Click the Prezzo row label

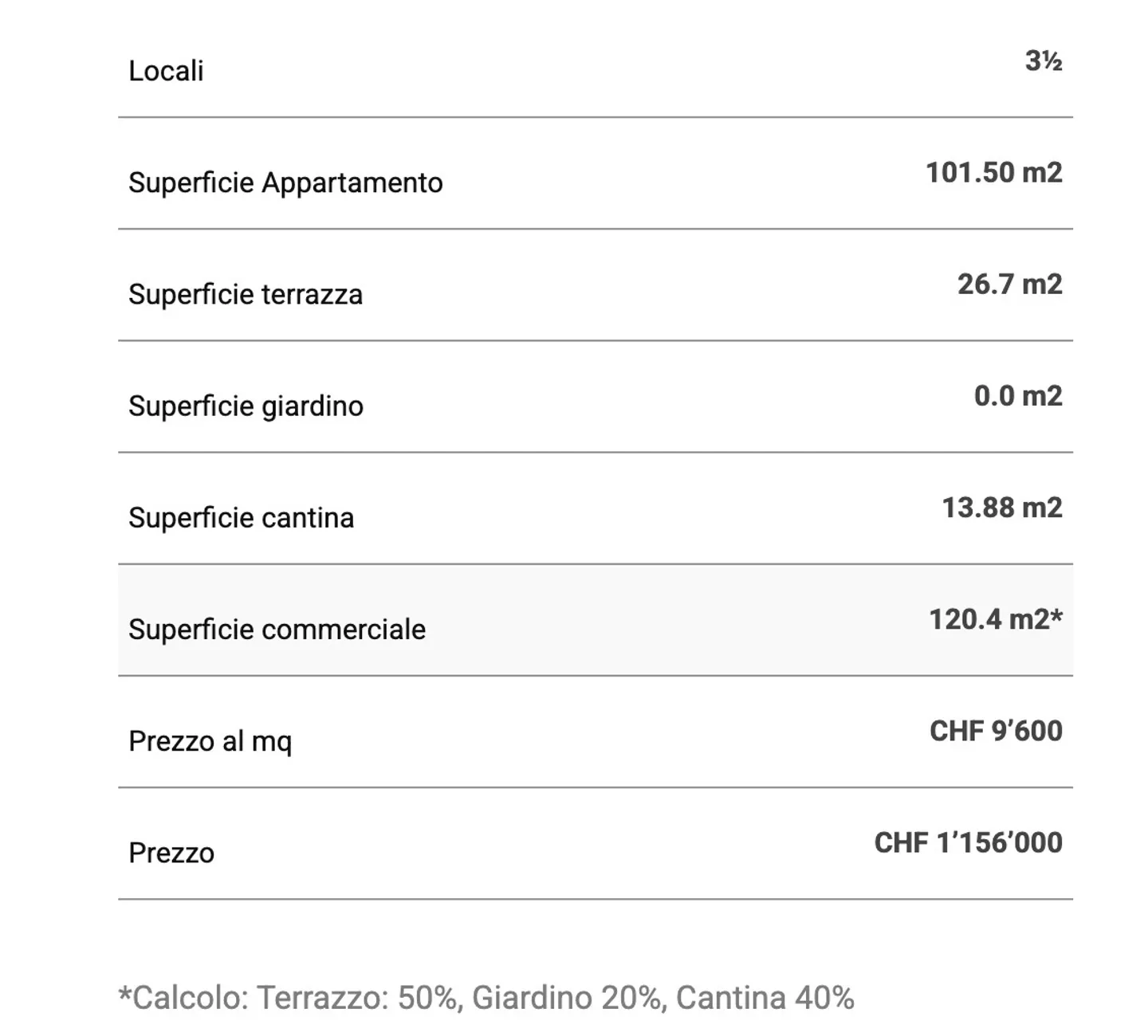(171, 853)
